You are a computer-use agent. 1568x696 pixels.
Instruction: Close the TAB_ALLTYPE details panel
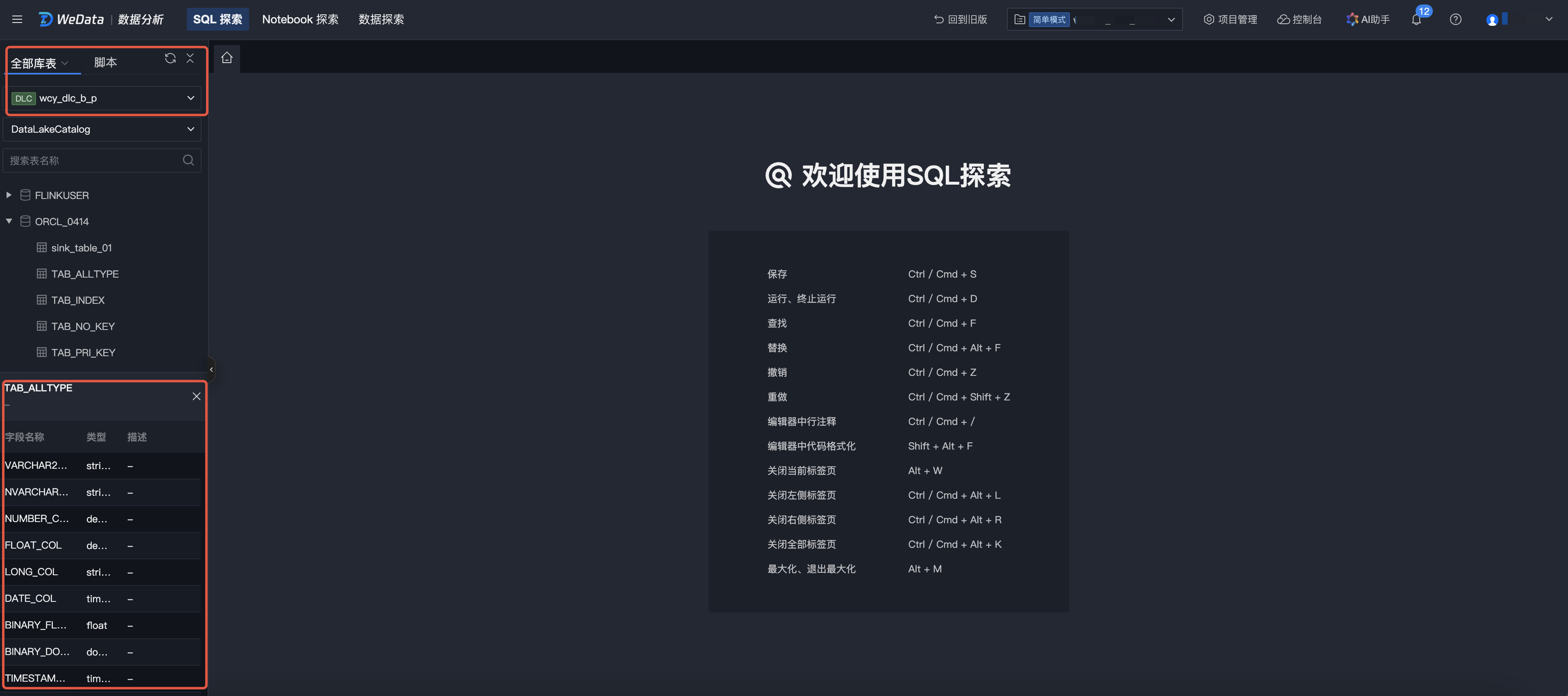click(x=196, y=397)
